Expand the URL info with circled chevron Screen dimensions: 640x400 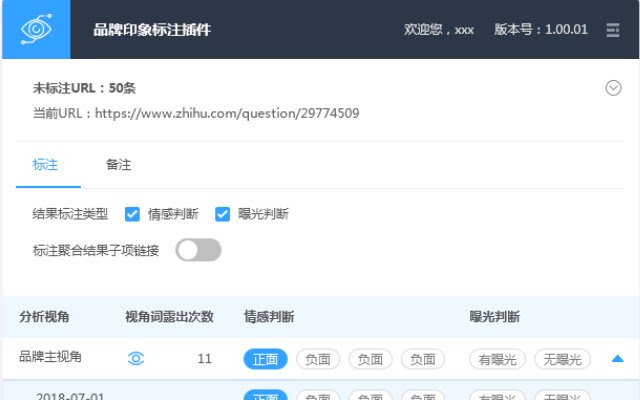[613, 88]
